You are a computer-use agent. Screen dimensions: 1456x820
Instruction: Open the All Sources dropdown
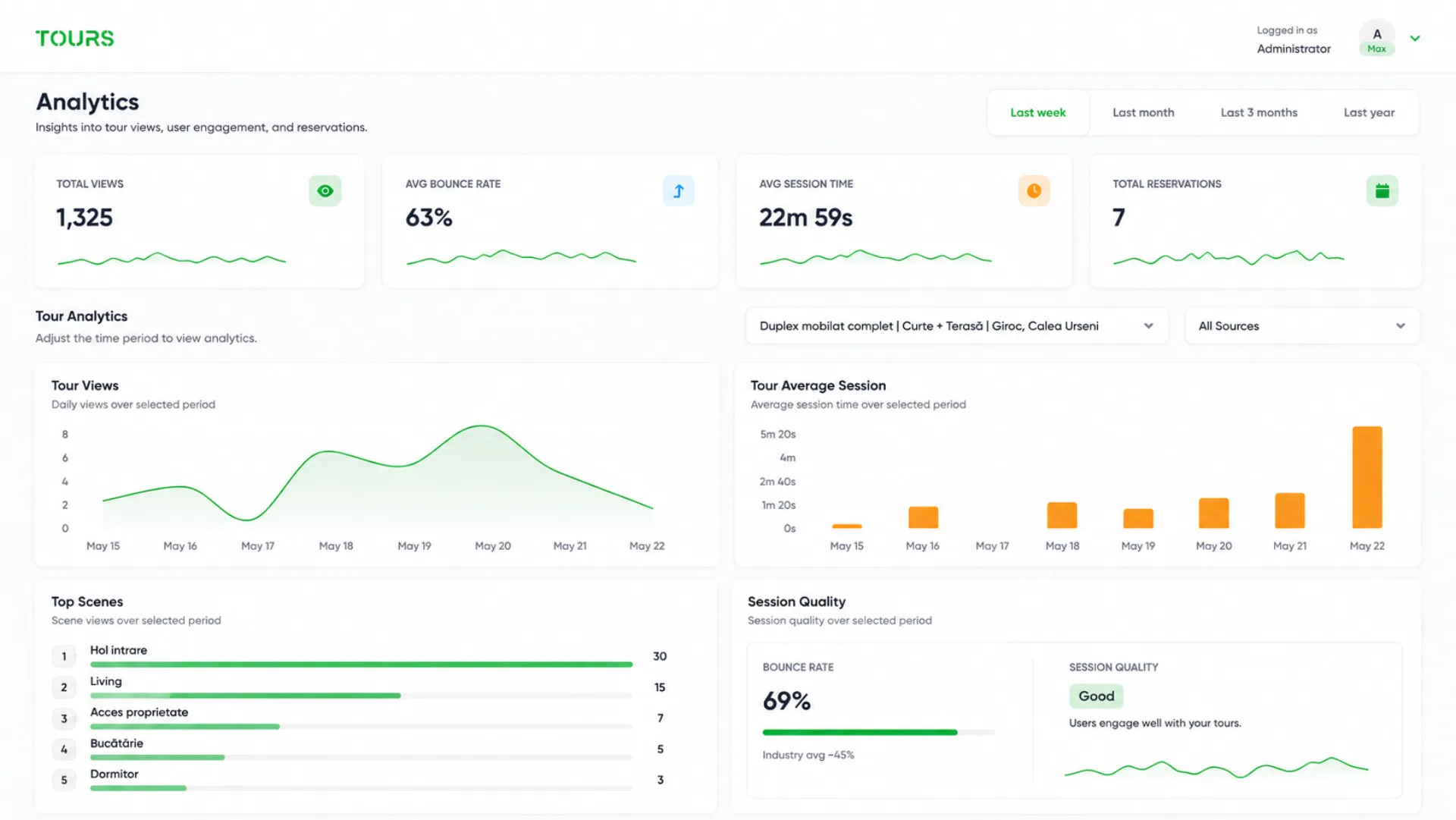pos(1301,326)
